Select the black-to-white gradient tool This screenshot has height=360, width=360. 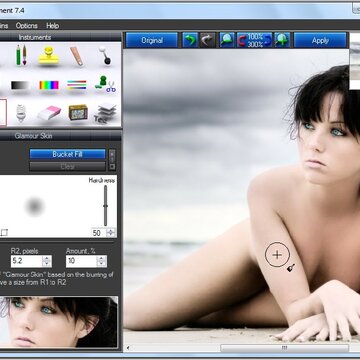20,85
